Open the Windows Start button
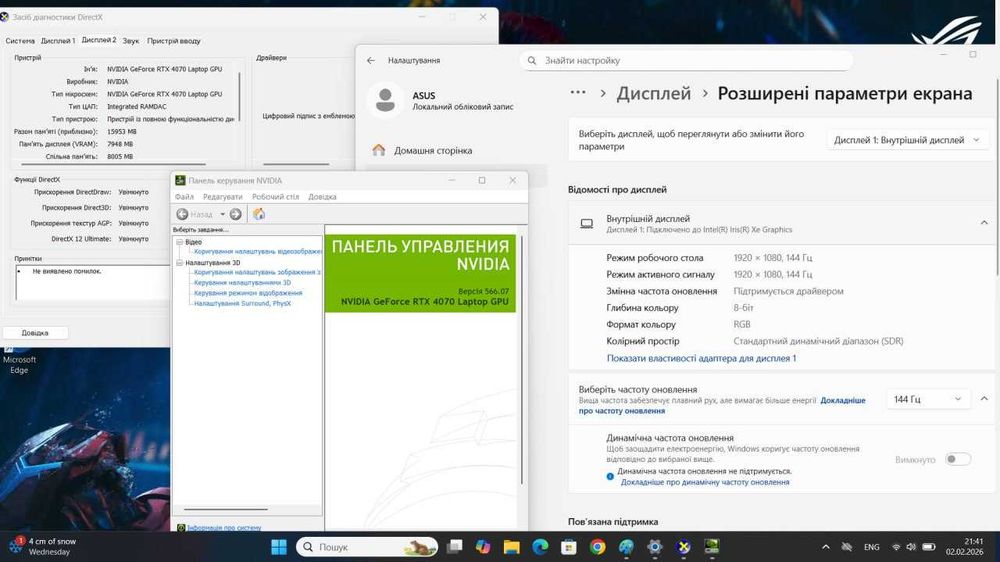The image size is (1000, 562). tap(279, 547)
